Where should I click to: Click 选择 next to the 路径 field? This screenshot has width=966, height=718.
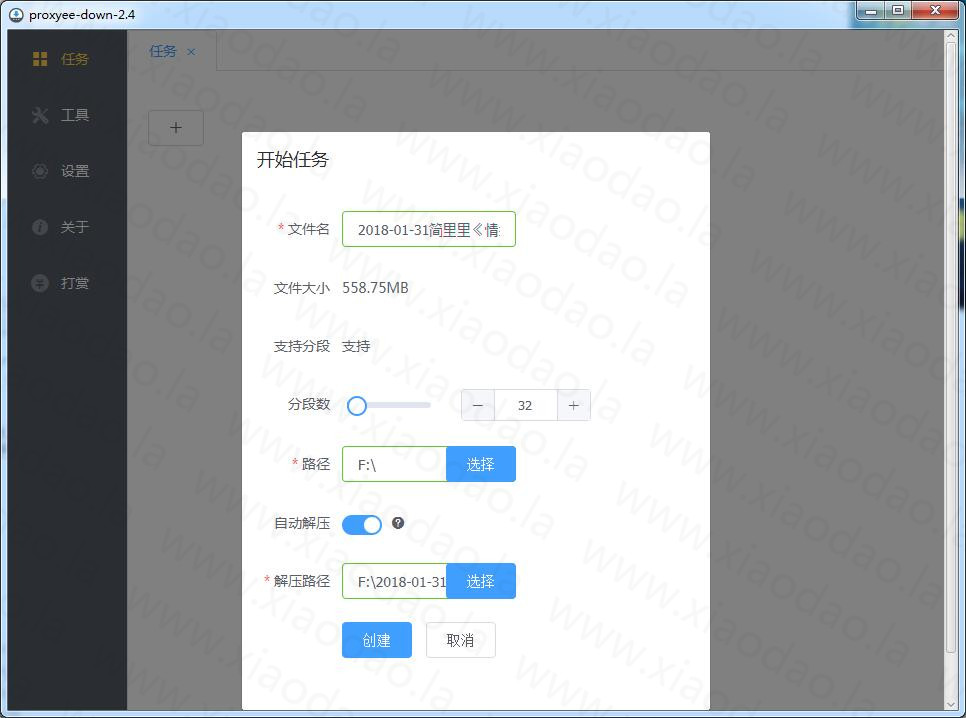[x=481, y=463]
